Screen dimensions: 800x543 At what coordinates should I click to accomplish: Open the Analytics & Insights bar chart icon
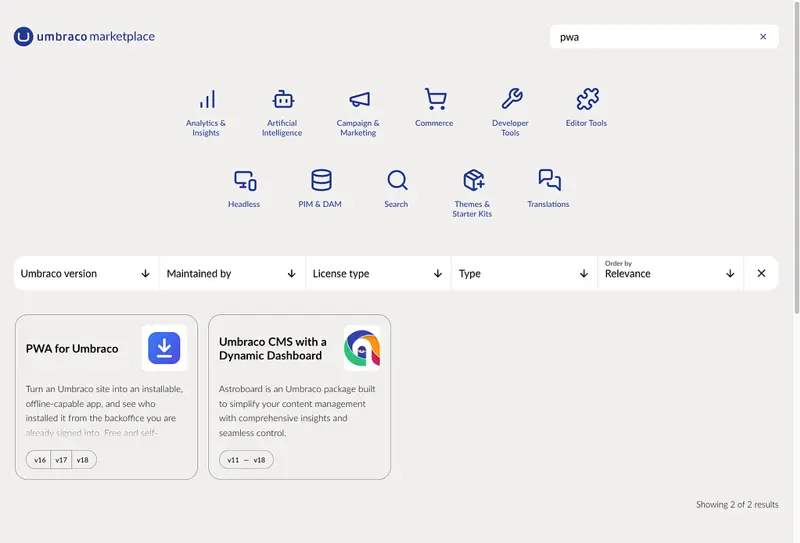coord(207,99)
